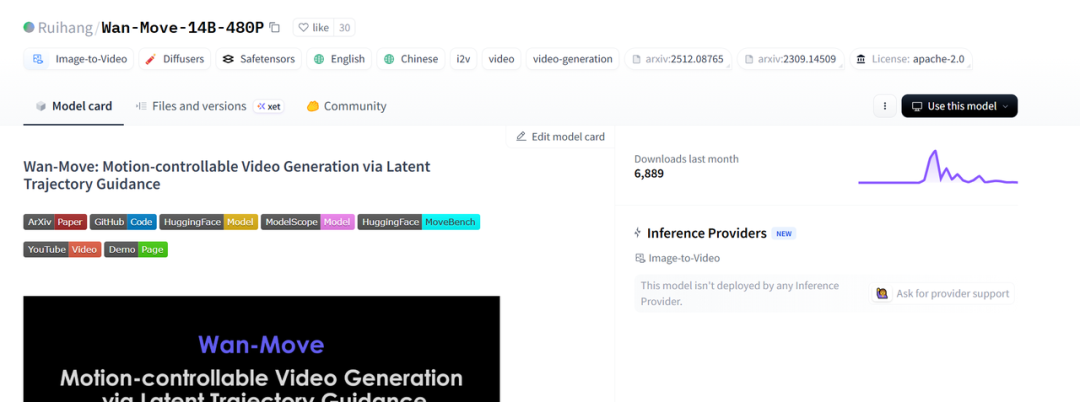The width and height of the screenshot is (1080, 402).
Task: Copy the model name using copy icon
Action: (x=275, y=27)
